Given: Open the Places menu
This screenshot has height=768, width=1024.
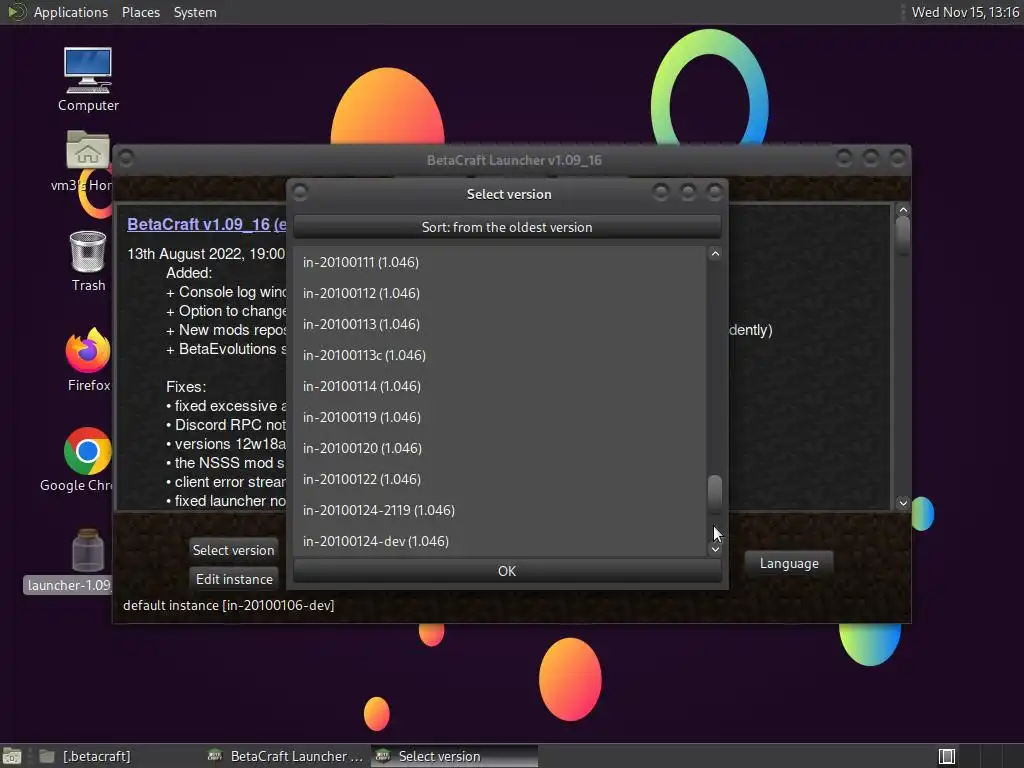Looking at the screenshot, I should point(140,12).
